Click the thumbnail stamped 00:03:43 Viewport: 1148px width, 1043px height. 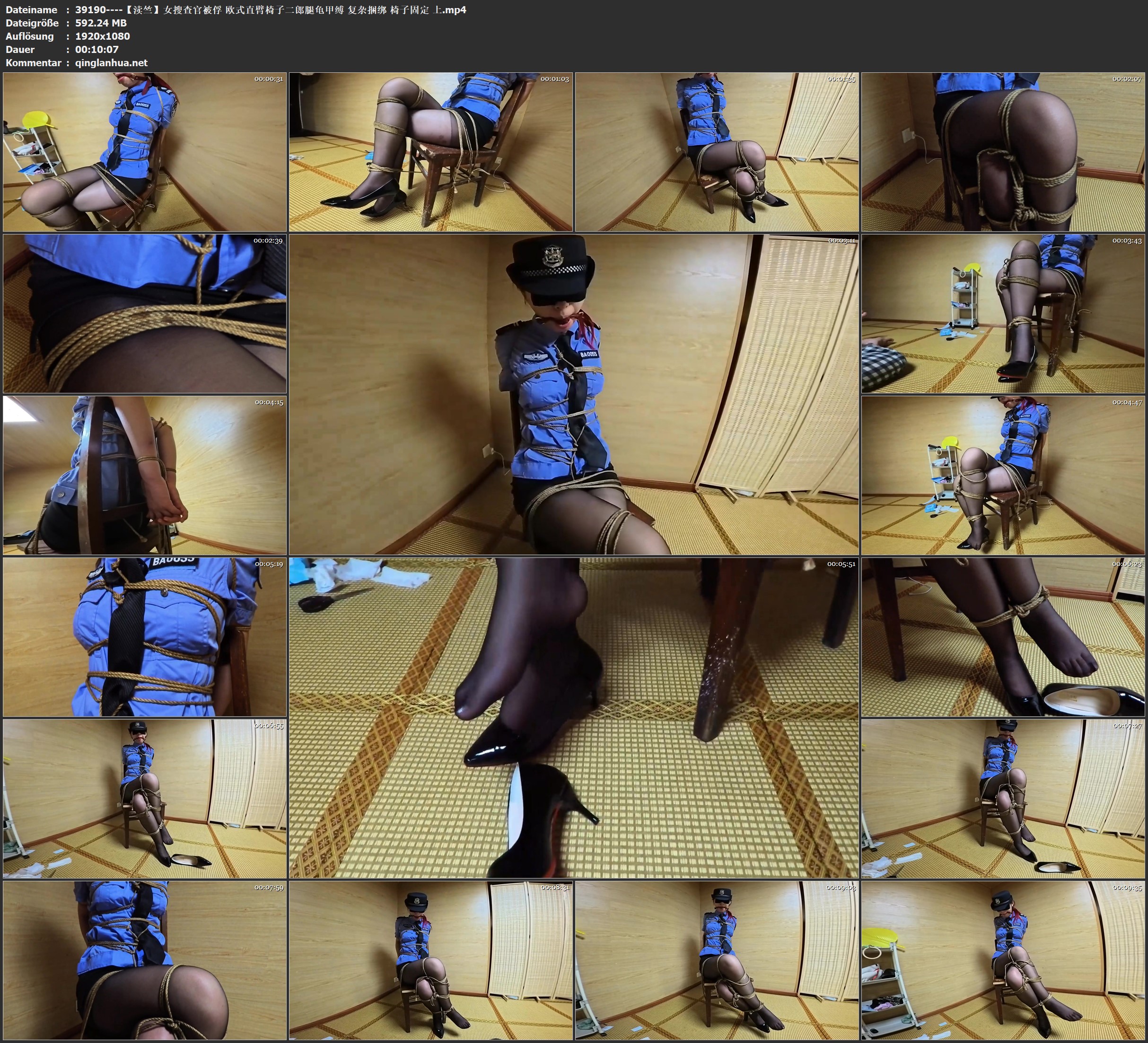point(1003,313)
